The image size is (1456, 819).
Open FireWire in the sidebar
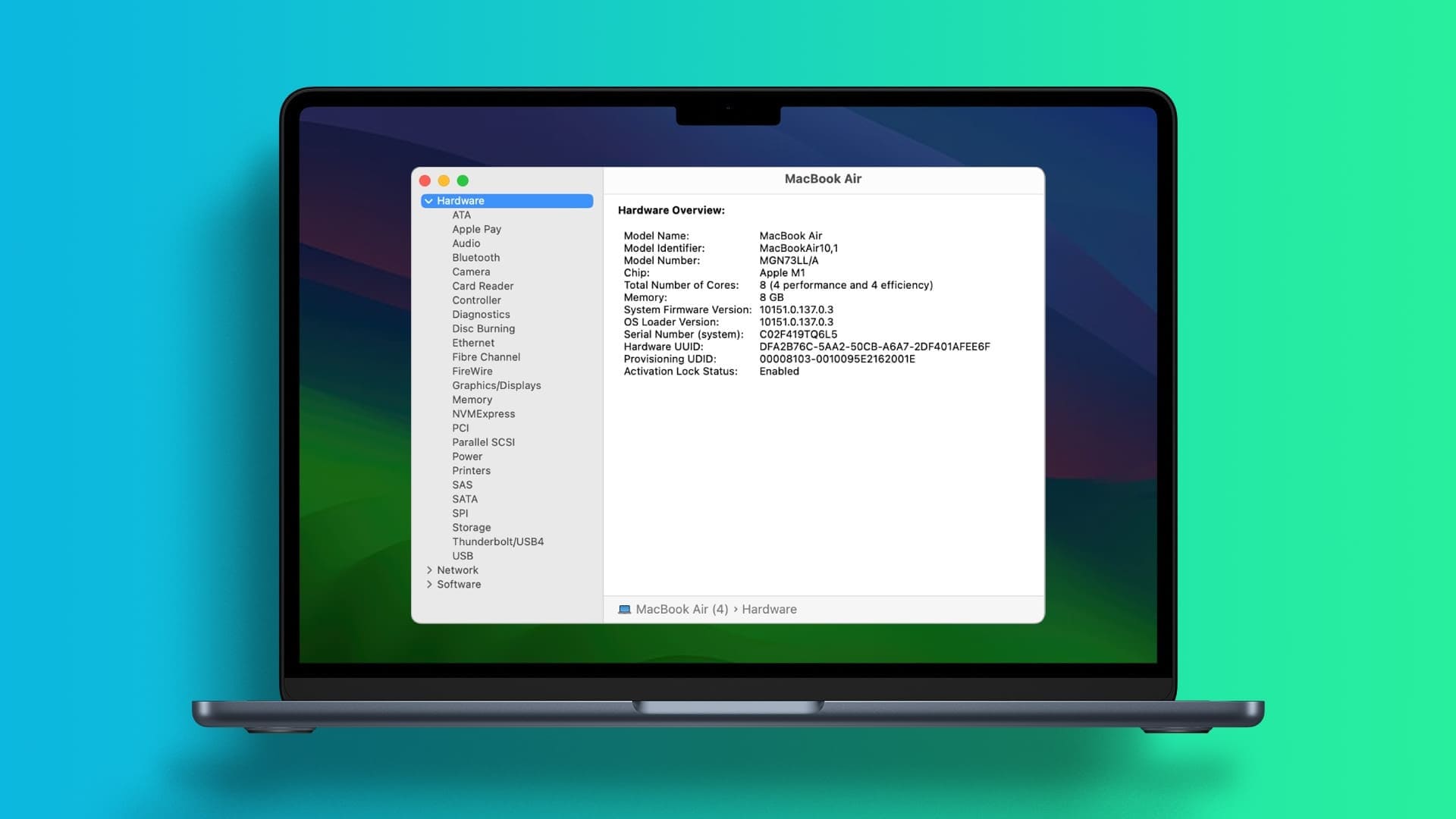(x=472, y=372)
